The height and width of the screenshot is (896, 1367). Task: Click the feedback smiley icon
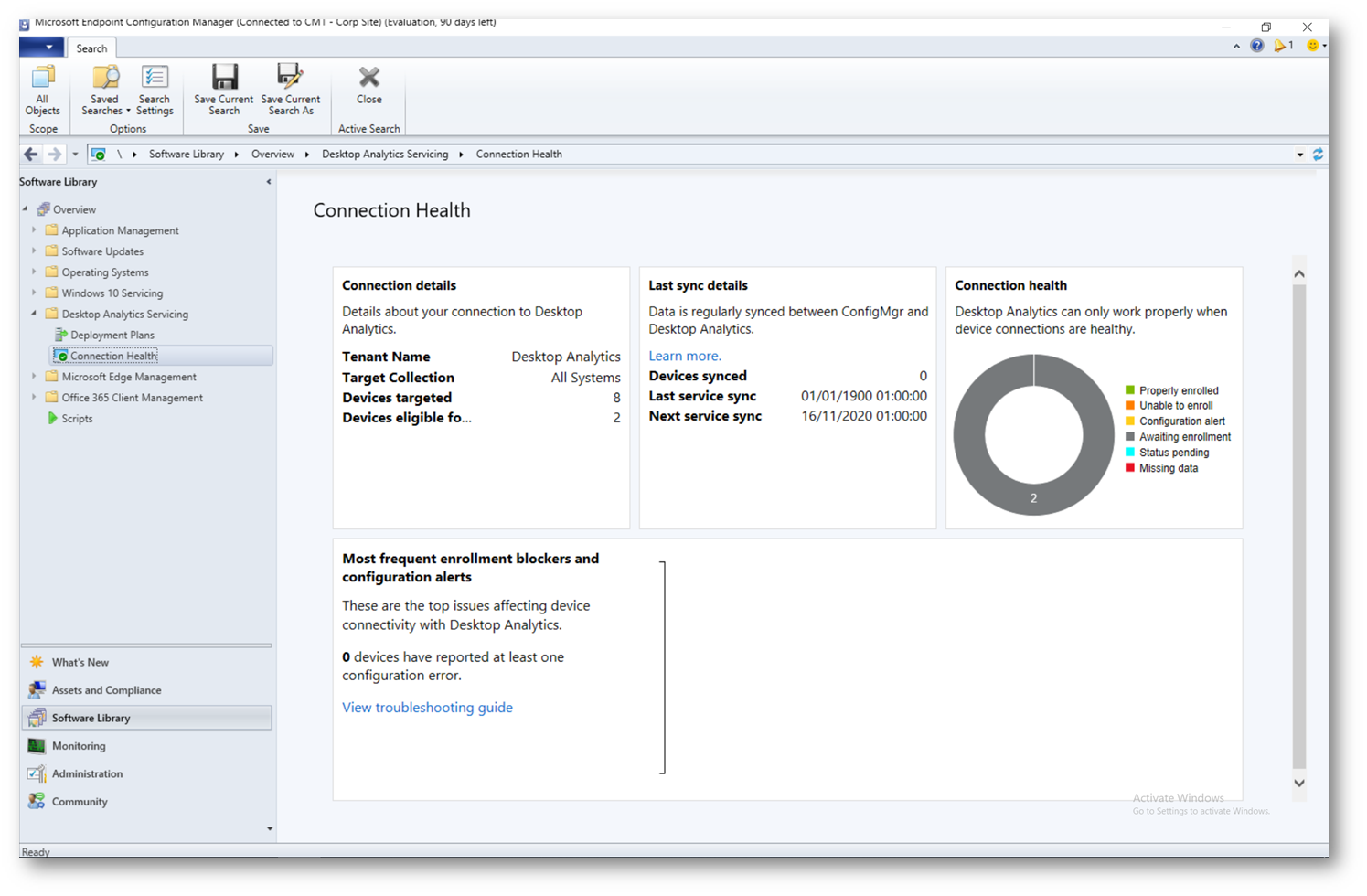pos(1313,46)
